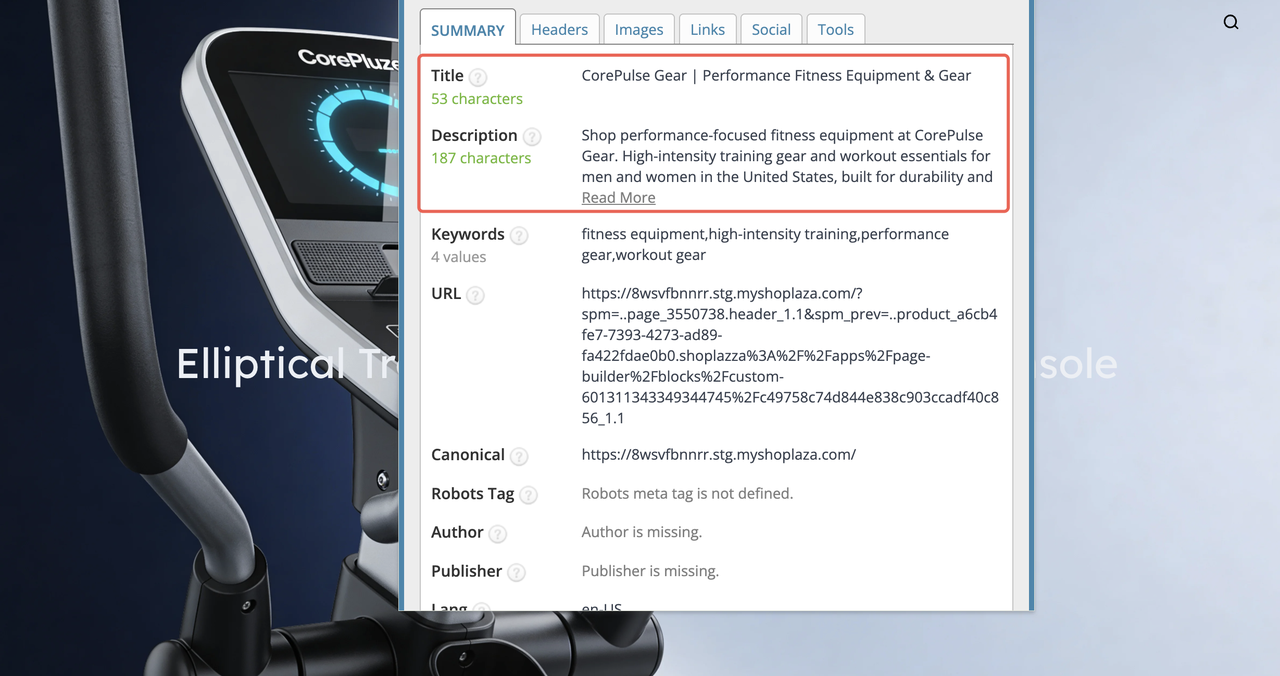Open the Lang field help icon
Viewport: 1280px width, 676px height.
[481, 609]
